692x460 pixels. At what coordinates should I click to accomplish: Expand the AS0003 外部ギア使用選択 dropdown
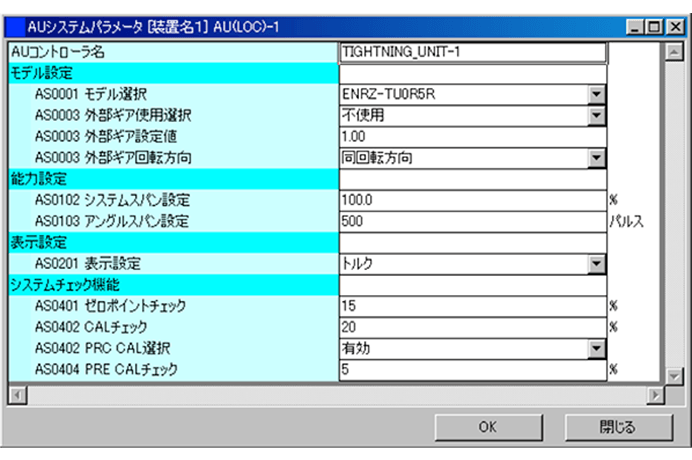[597, 115]
